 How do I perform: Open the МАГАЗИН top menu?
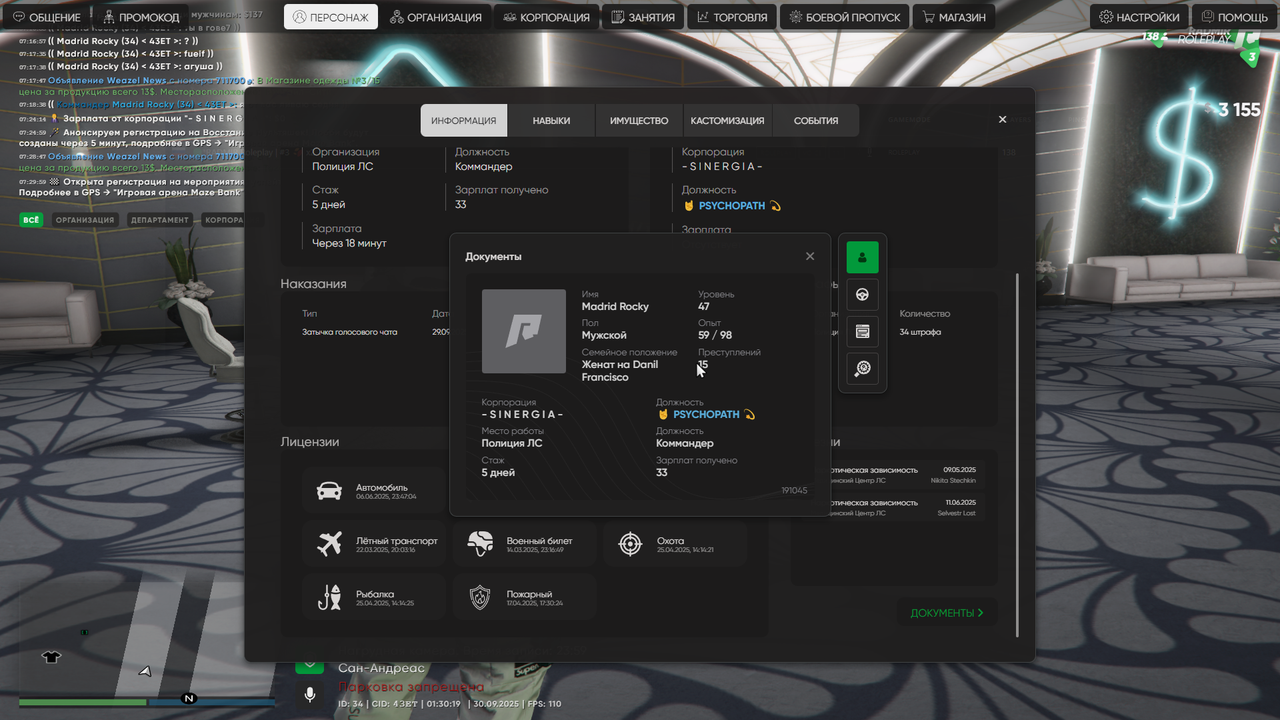[x=954, y=17]
